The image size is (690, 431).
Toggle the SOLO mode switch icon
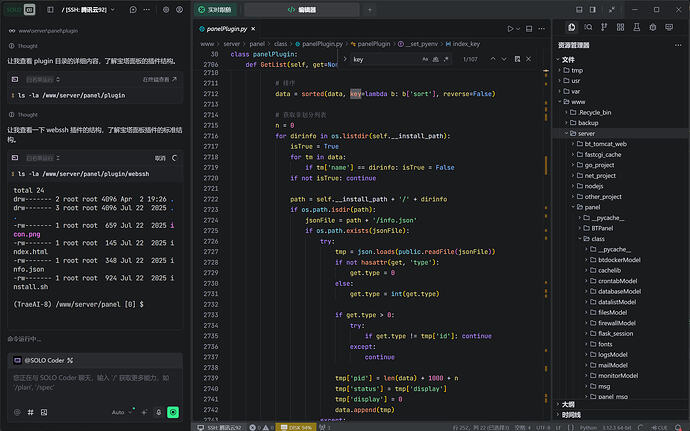[29, 9]
